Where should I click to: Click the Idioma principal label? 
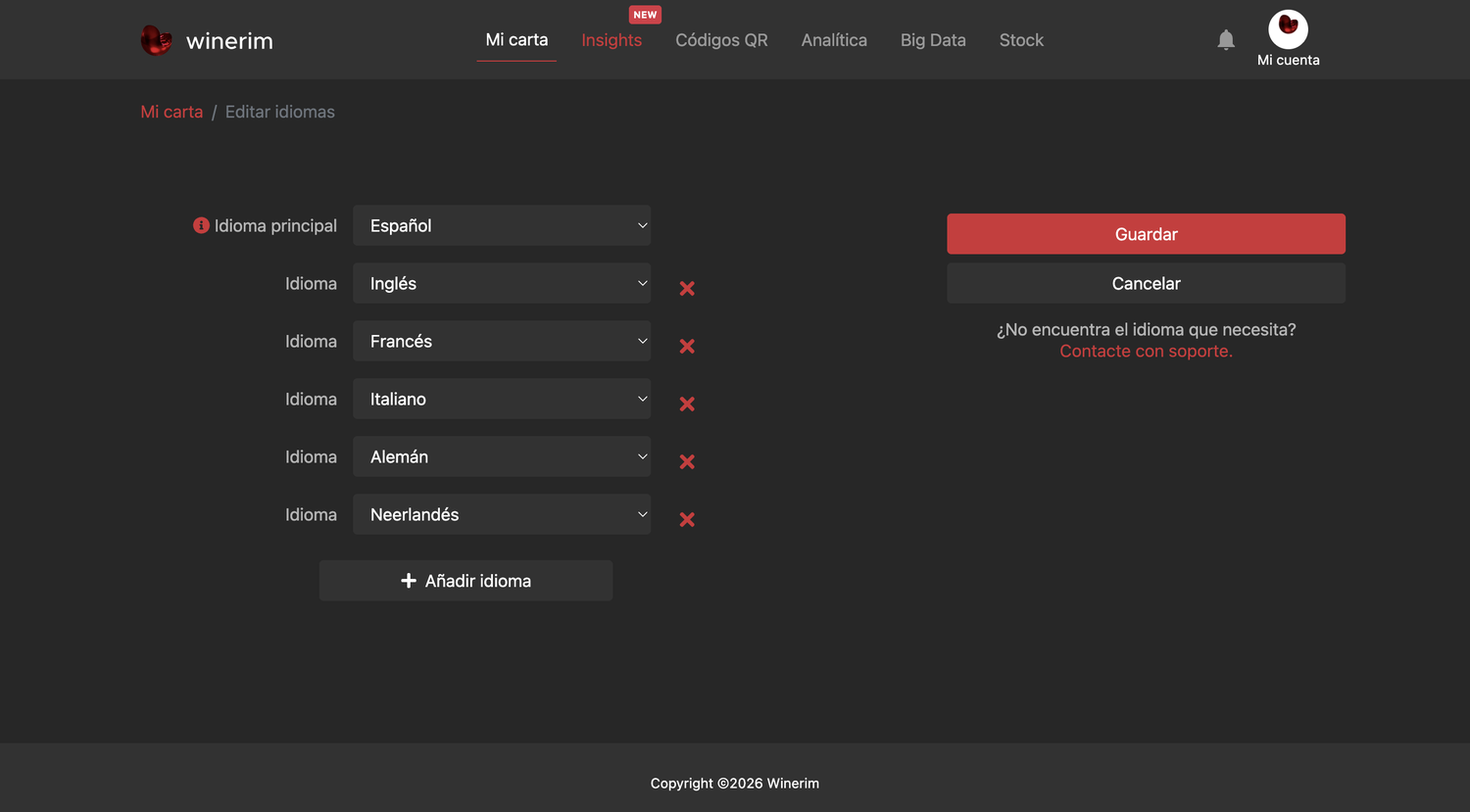[x=275, y=225]
